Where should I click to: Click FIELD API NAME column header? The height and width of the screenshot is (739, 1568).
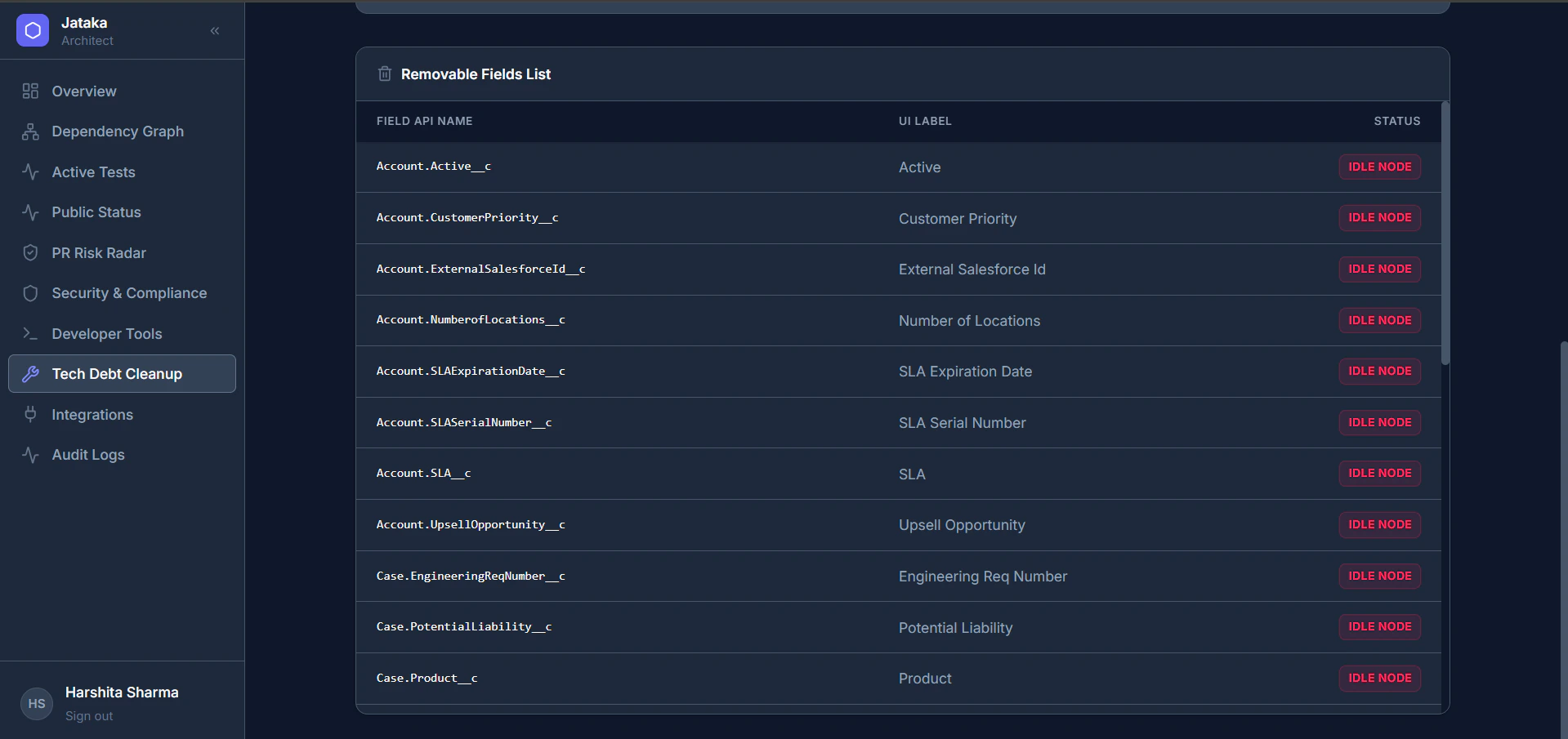(x=424, y=121)
